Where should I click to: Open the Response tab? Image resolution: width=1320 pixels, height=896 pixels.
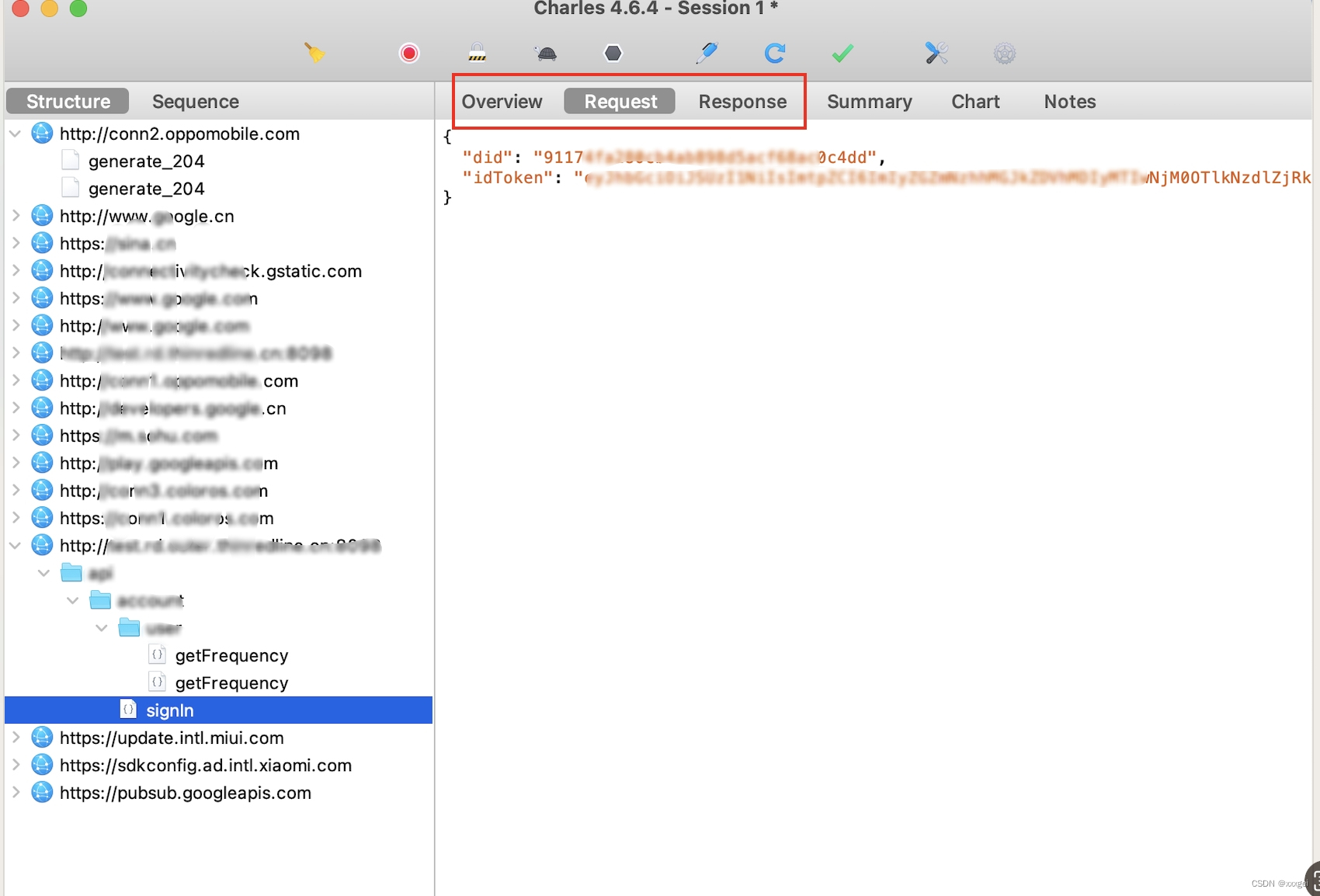742,101
